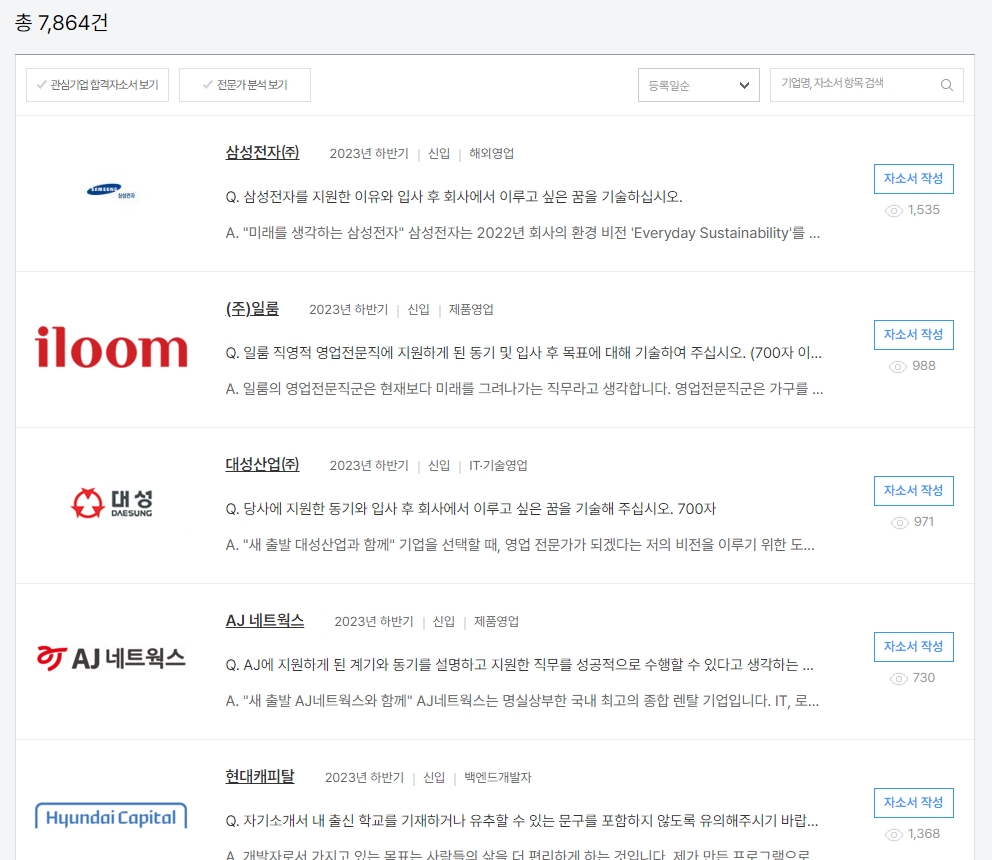The width and height of the screenshot is (992, 860).
Task: Open the 일룸 answer about 영업전문직군
Action: [x=524, y=389]
